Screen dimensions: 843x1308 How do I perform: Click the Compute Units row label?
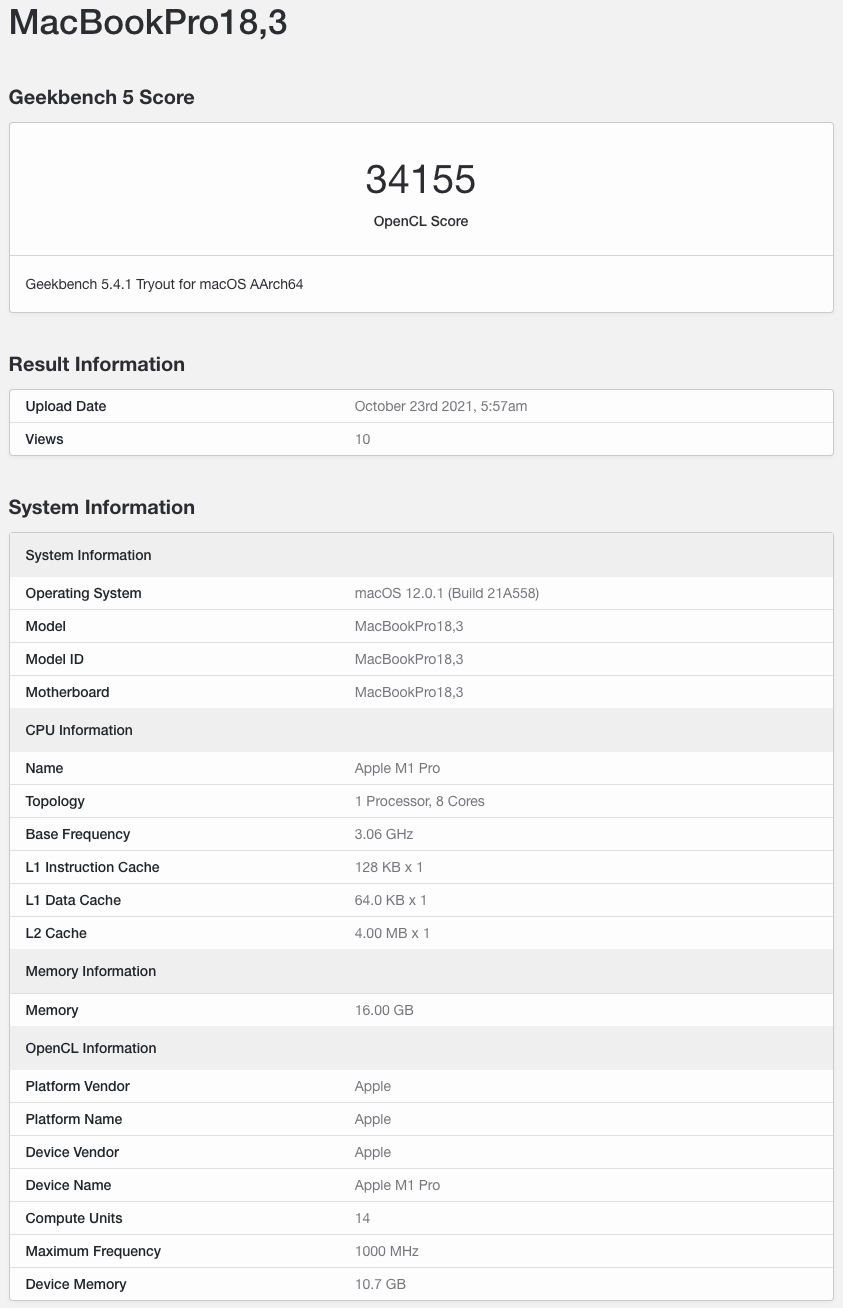point(73,1218)
